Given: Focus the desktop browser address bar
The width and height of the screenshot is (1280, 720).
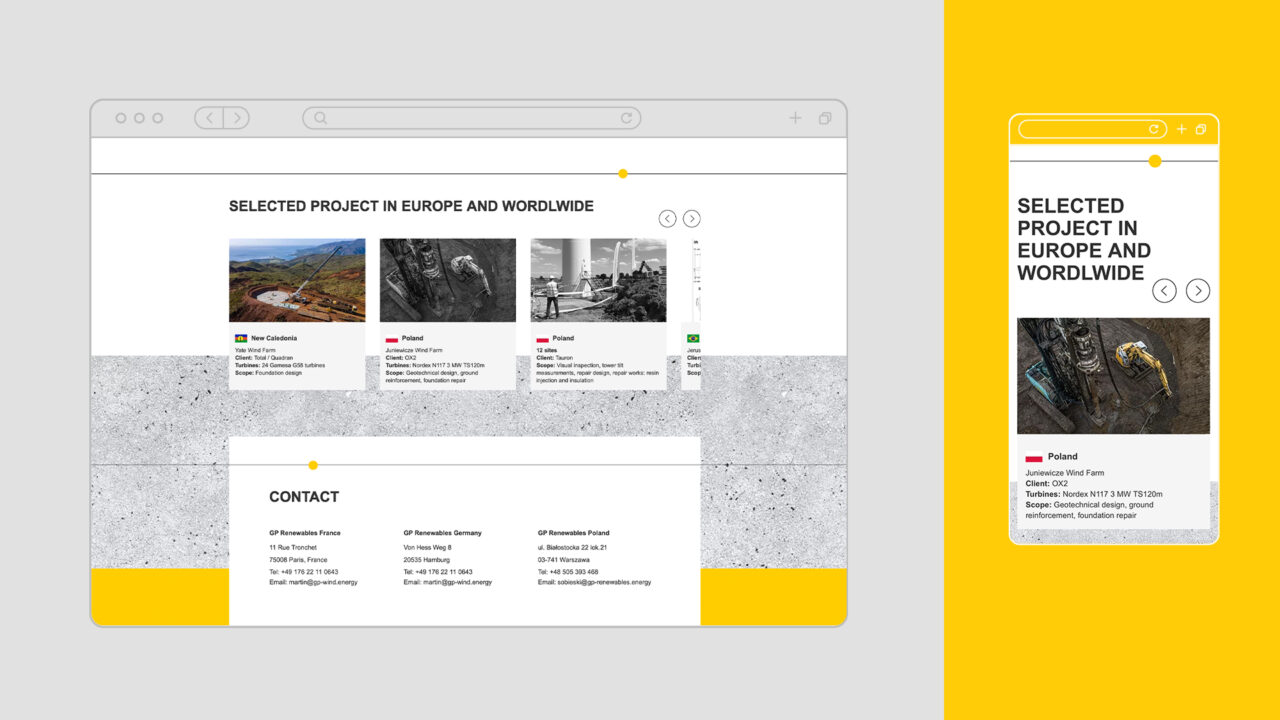Looking at the screenshot, I should (470, 118).
